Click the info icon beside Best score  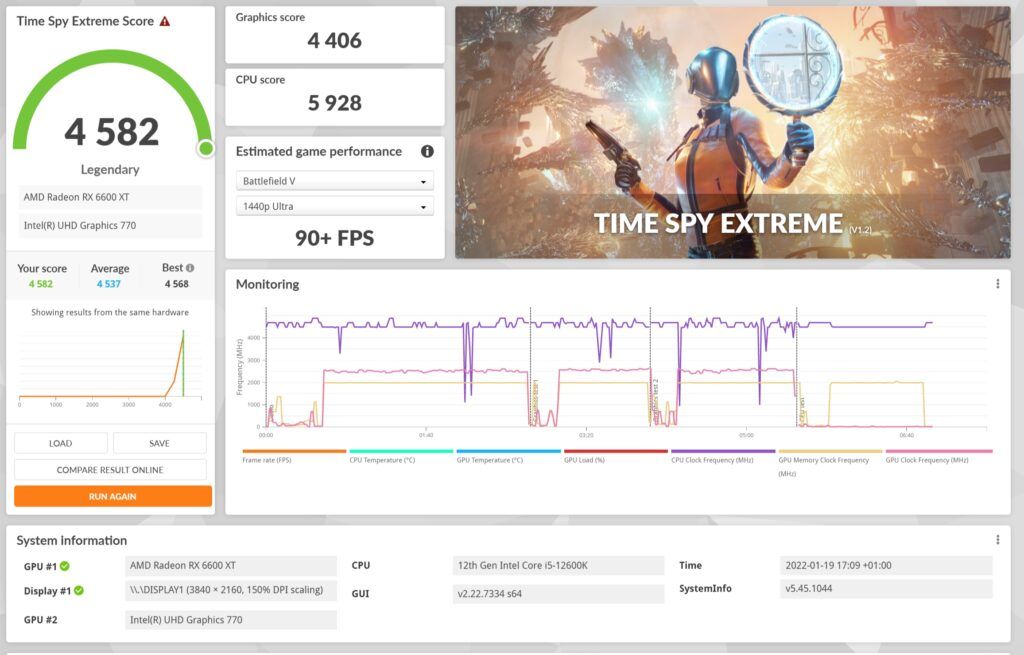pos(190,268)
